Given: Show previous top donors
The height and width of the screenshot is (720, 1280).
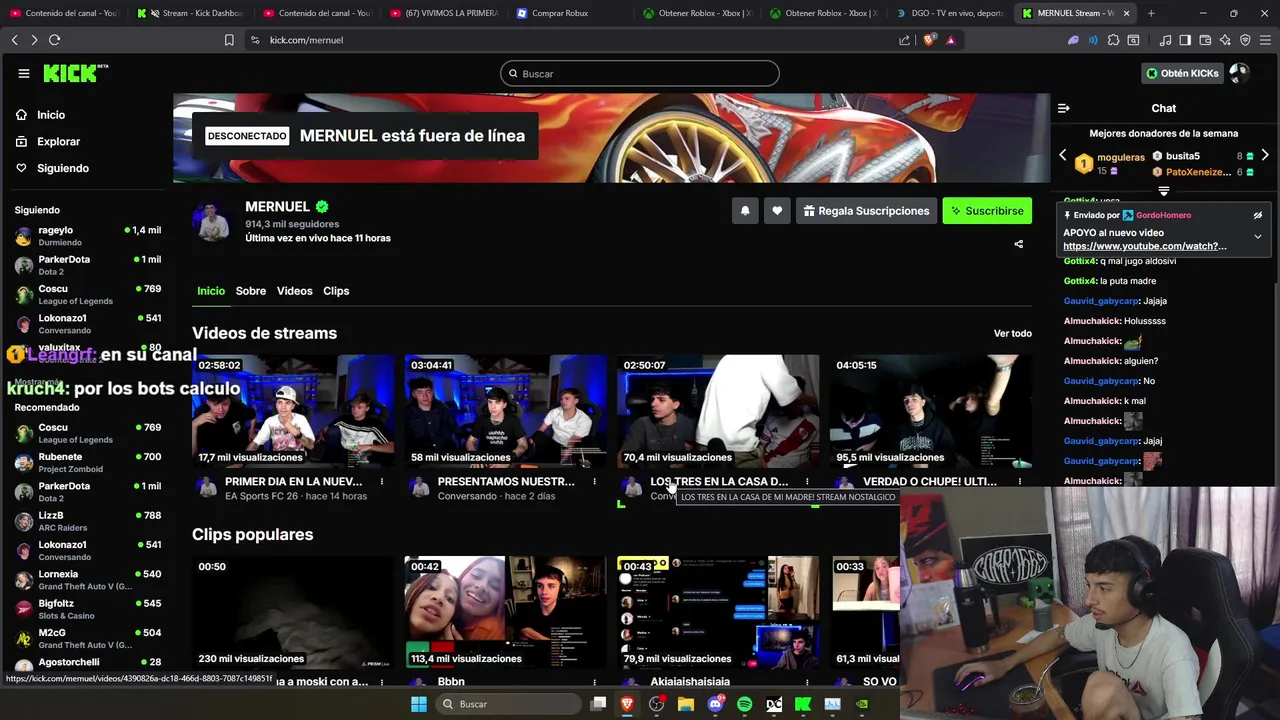Looking at the screenshot, I should tap(1063, 155).
